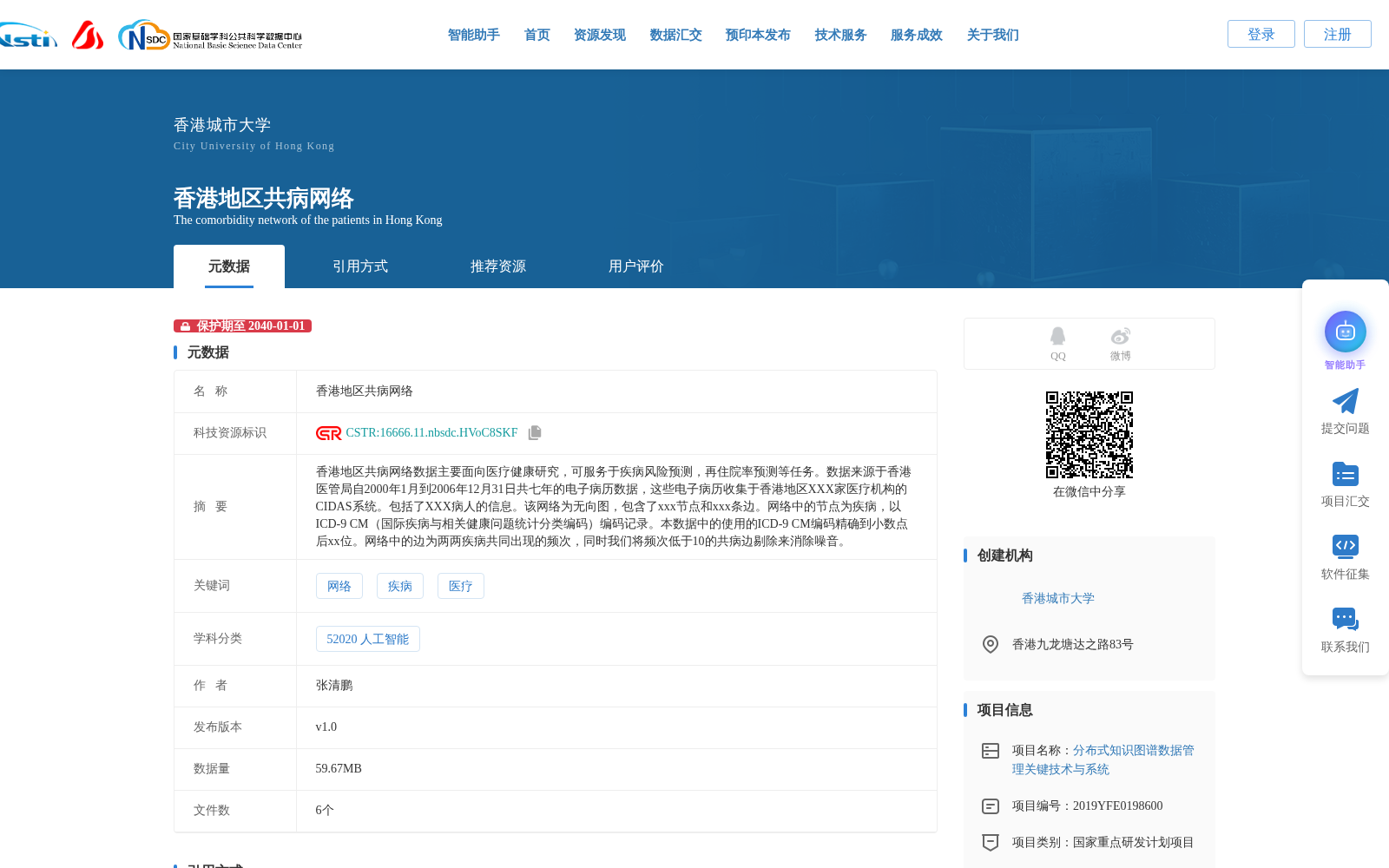Click author name 张清鹏

pos(334,686)
